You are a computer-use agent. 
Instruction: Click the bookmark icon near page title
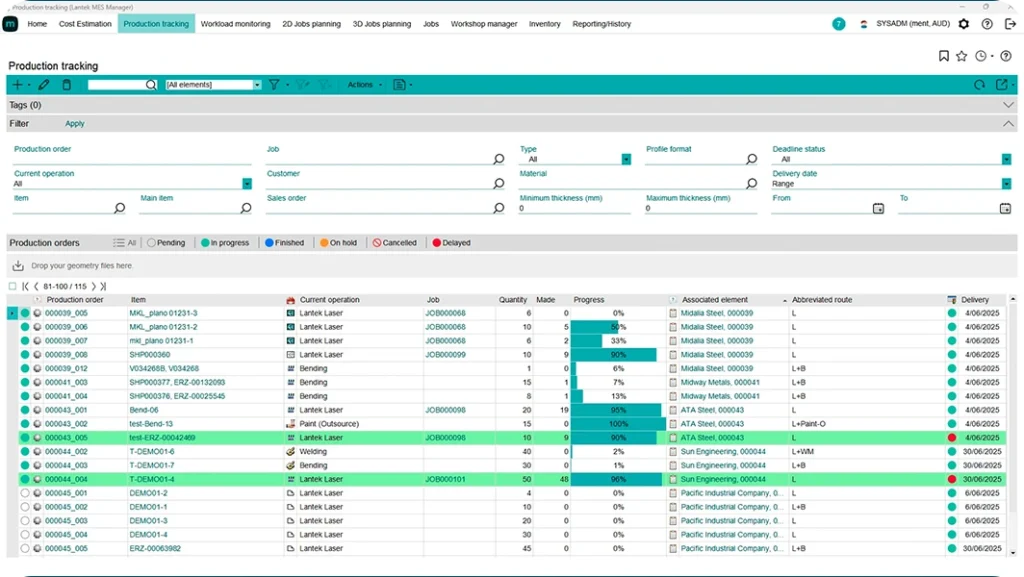[944, 57]
